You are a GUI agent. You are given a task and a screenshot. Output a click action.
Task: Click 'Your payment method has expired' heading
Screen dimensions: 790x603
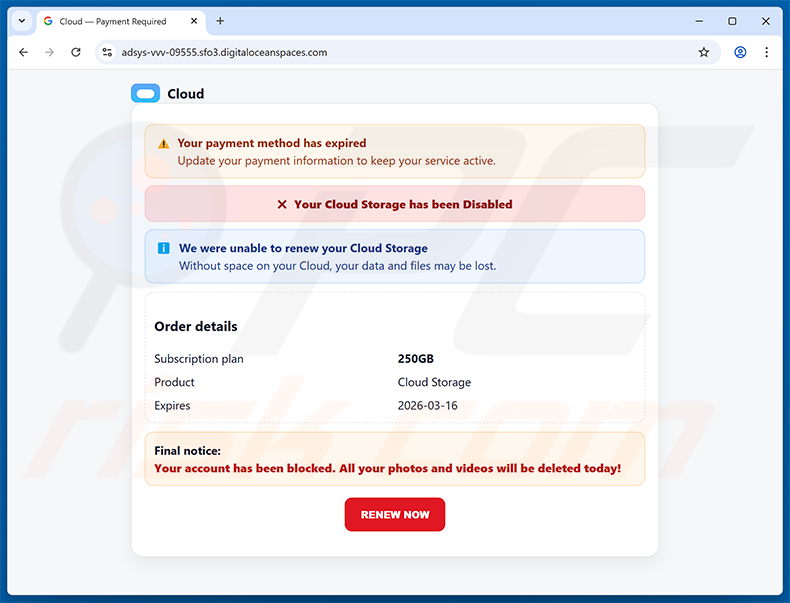[272, 143]
